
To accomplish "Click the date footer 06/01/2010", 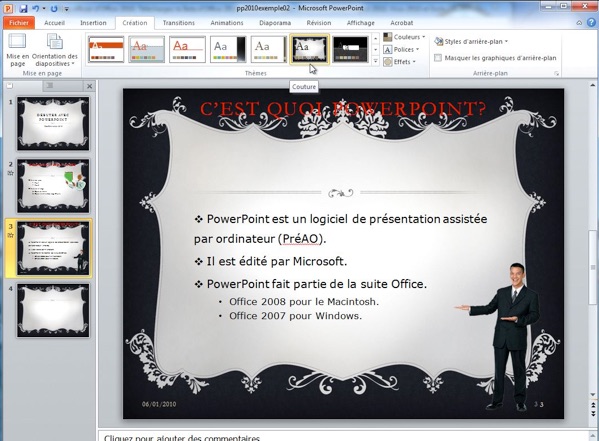I will (x=159, y=404).
